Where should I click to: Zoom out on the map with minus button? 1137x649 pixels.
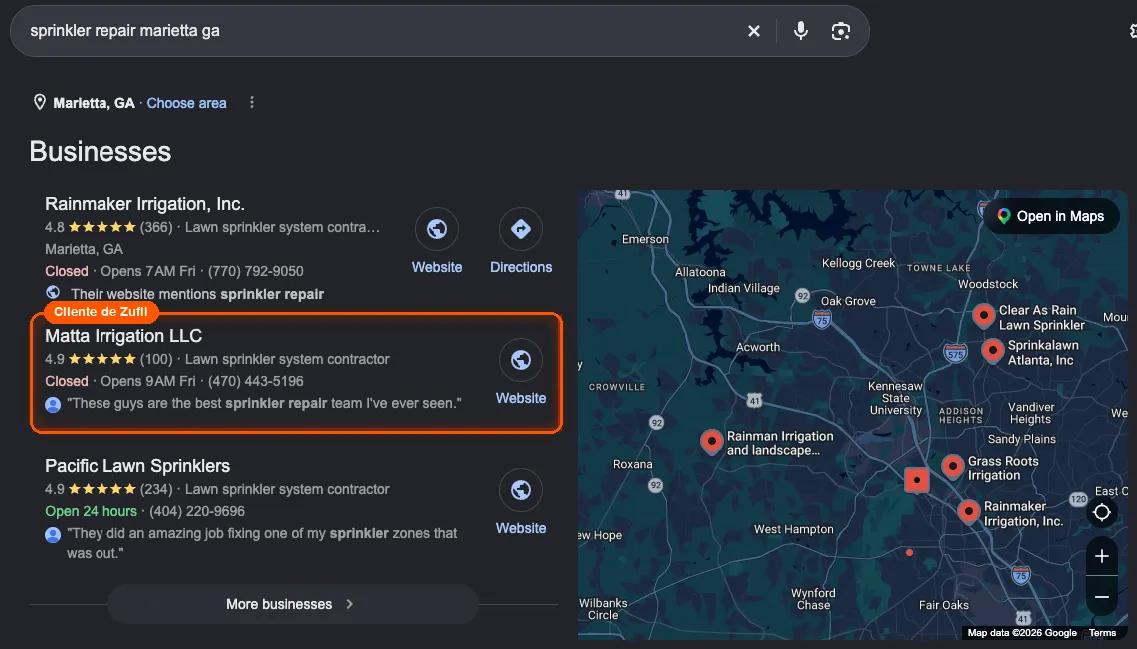coord(1101,597)
